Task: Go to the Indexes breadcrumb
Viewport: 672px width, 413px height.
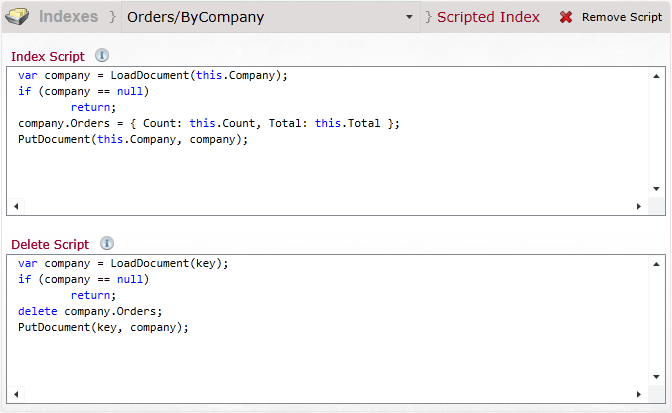Action: coord(69,17)
